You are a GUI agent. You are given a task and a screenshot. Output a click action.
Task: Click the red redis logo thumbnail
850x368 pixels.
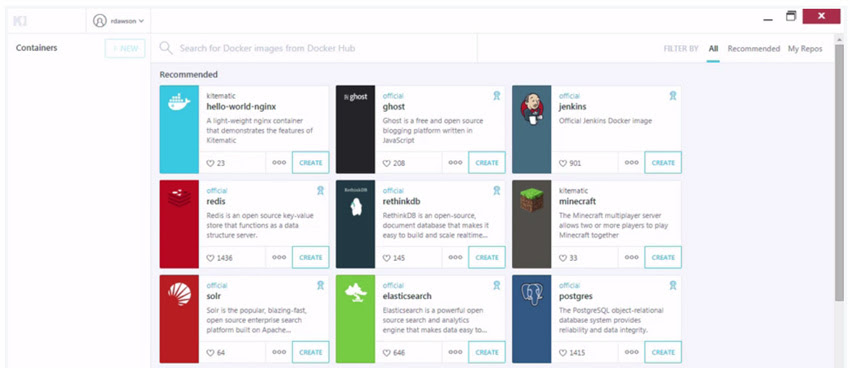179,224
